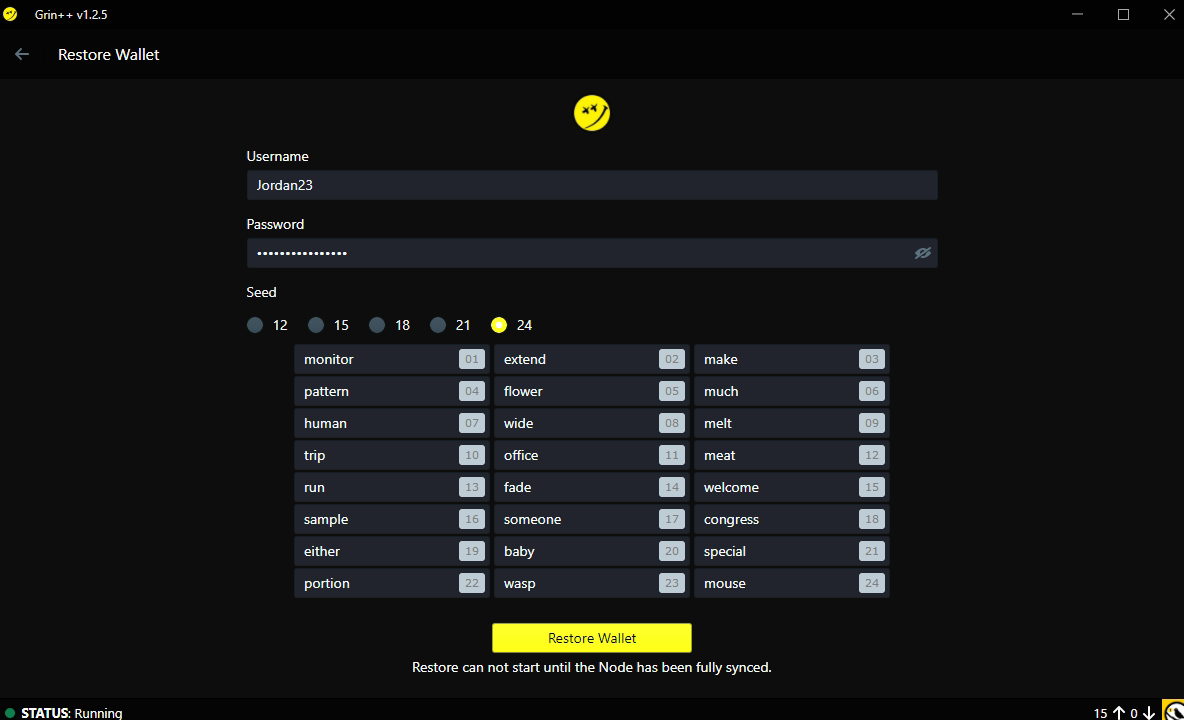Click seed word 01 field 'monitor'

pyautogui.click(x=392, y=359)
